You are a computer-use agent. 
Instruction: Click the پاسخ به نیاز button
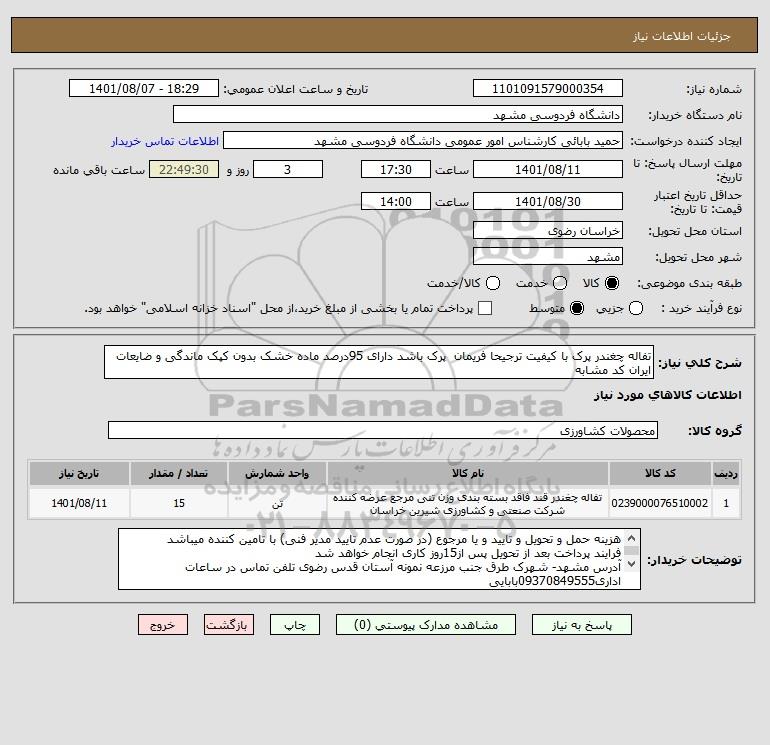(581, 625)
